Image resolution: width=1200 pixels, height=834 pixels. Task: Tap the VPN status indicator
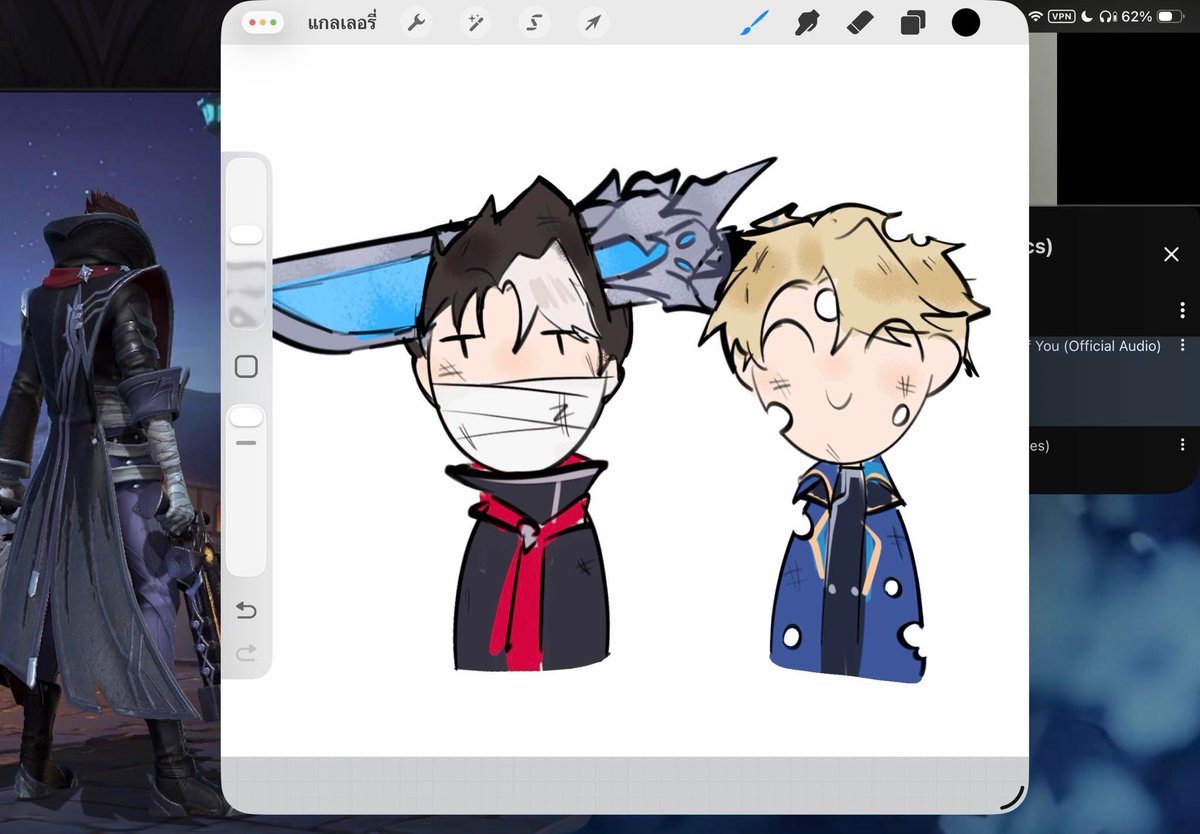[1062, 16]
